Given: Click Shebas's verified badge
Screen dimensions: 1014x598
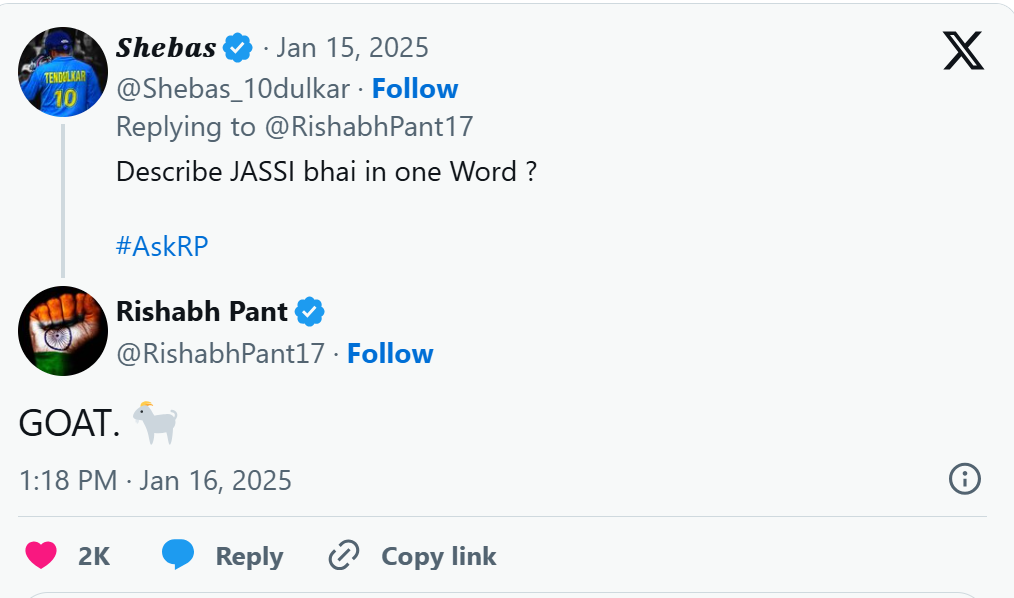Looking at the screenshot, I should click(237, 47).
